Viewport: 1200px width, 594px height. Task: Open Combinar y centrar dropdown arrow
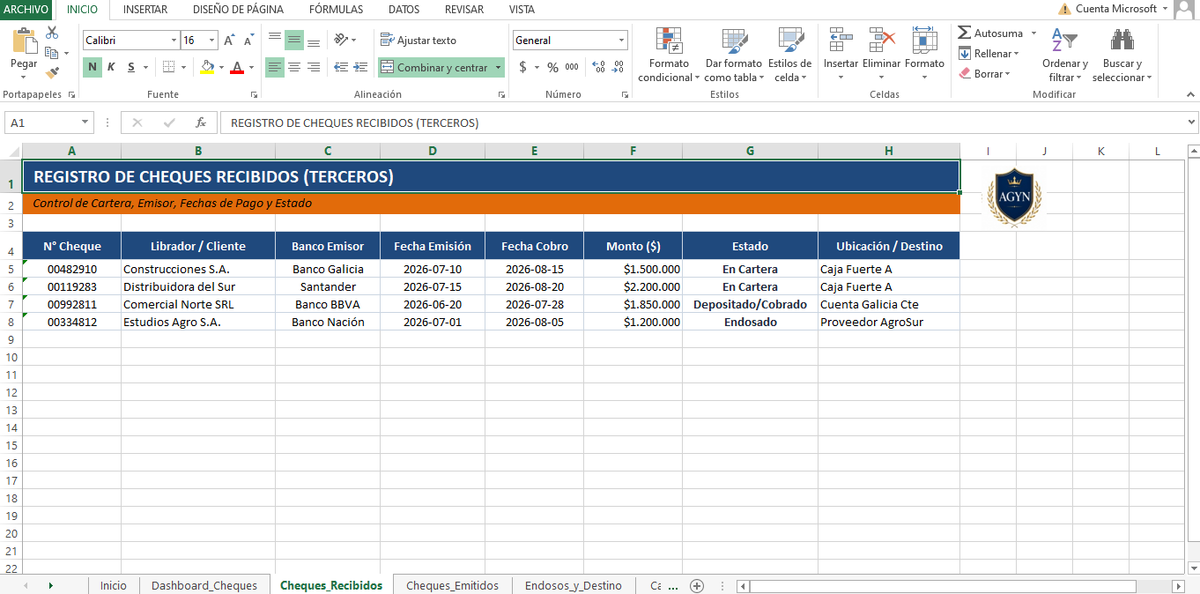tap(498, 67)
